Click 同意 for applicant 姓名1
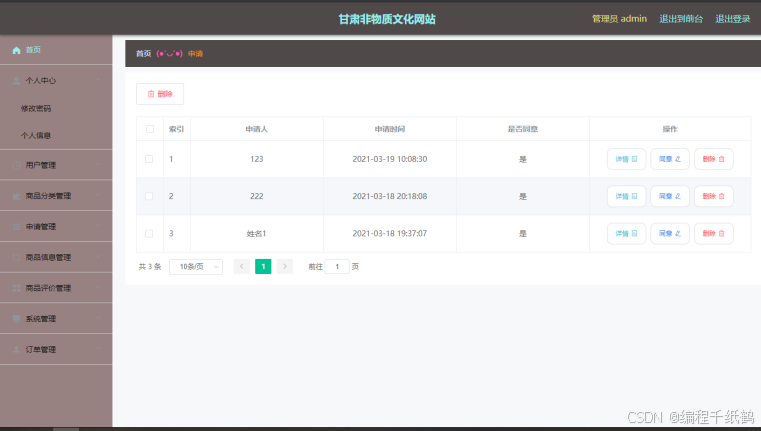Viewport: 761px width, 431px height. tap(670, 233)
